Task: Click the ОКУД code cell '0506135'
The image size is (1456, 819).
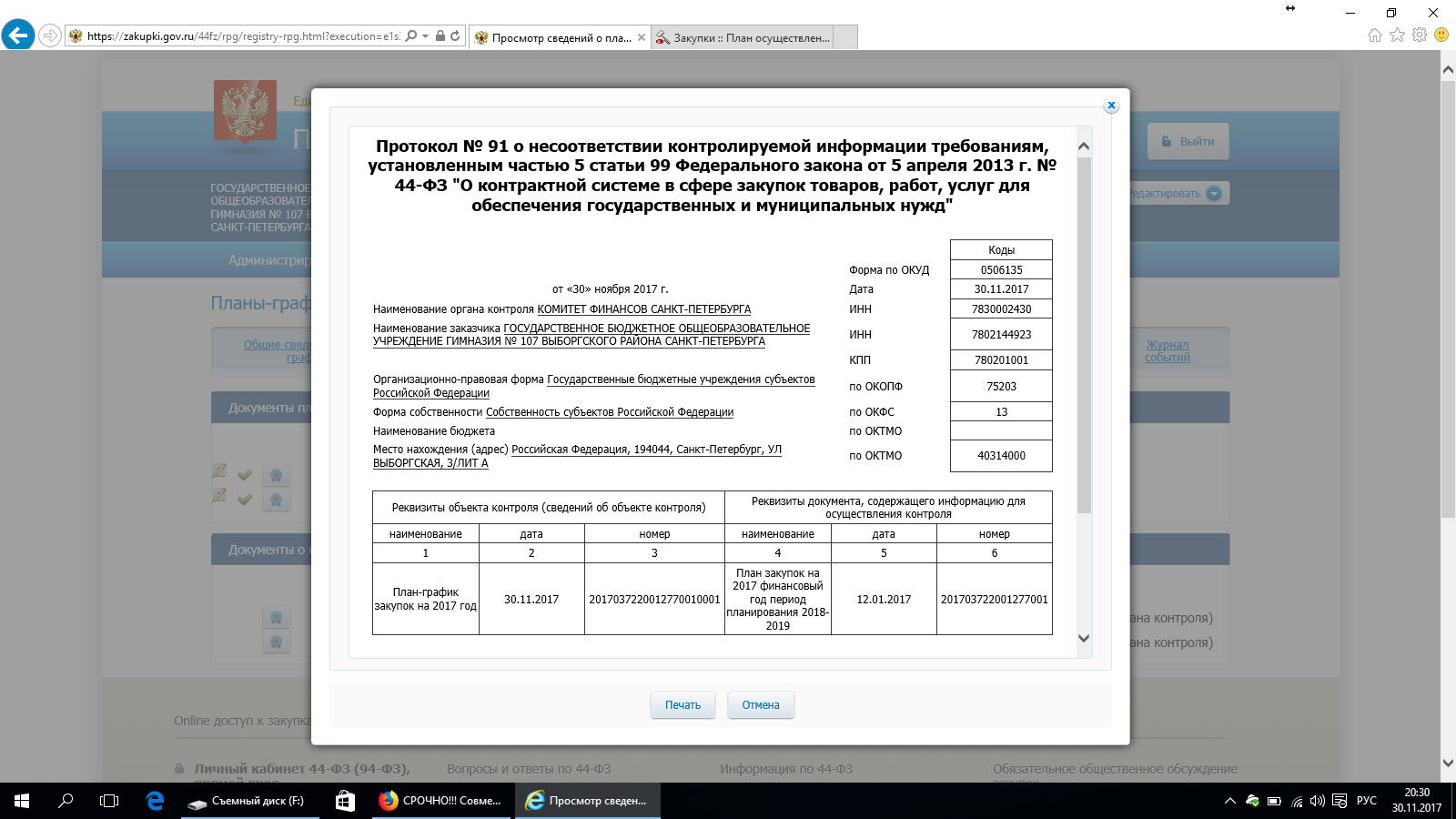Action: [x=1001, y=270]
